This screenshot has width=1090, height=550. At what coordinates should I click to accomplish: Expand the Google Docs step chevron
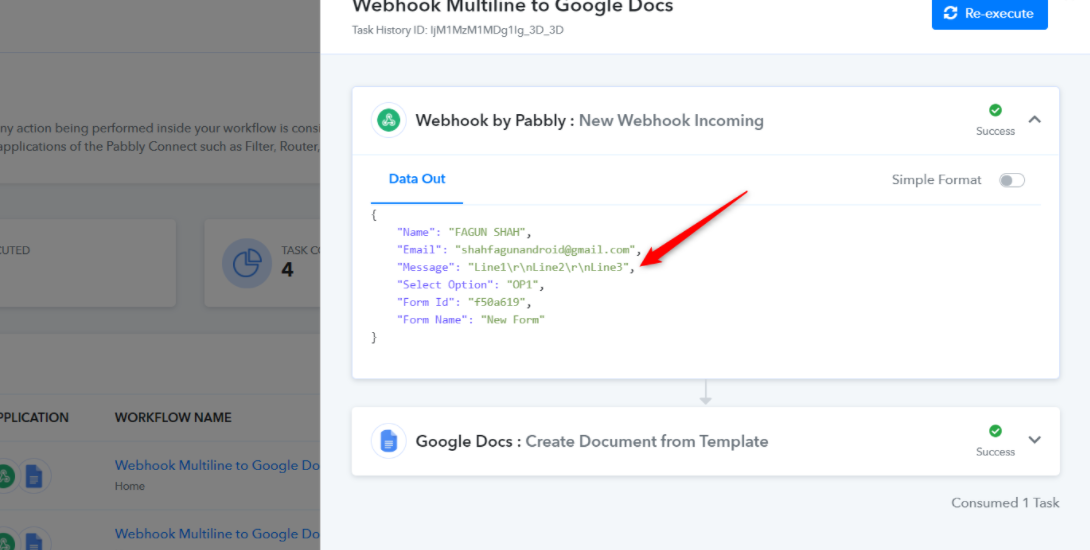pos(1035,440)
